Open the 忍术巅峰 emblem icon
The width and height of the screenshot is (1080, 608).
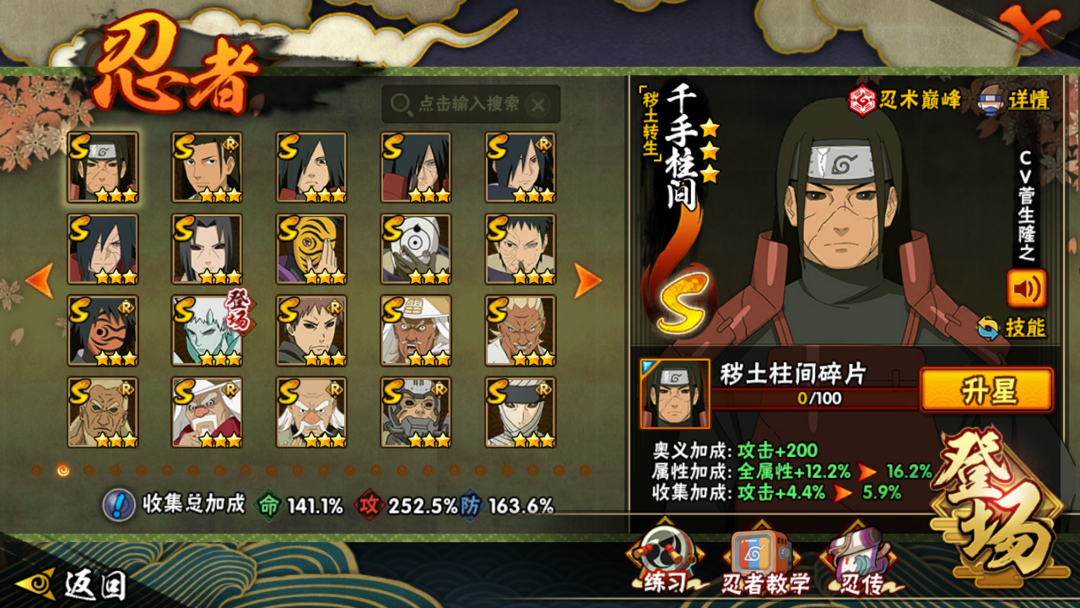click(904, 101)
